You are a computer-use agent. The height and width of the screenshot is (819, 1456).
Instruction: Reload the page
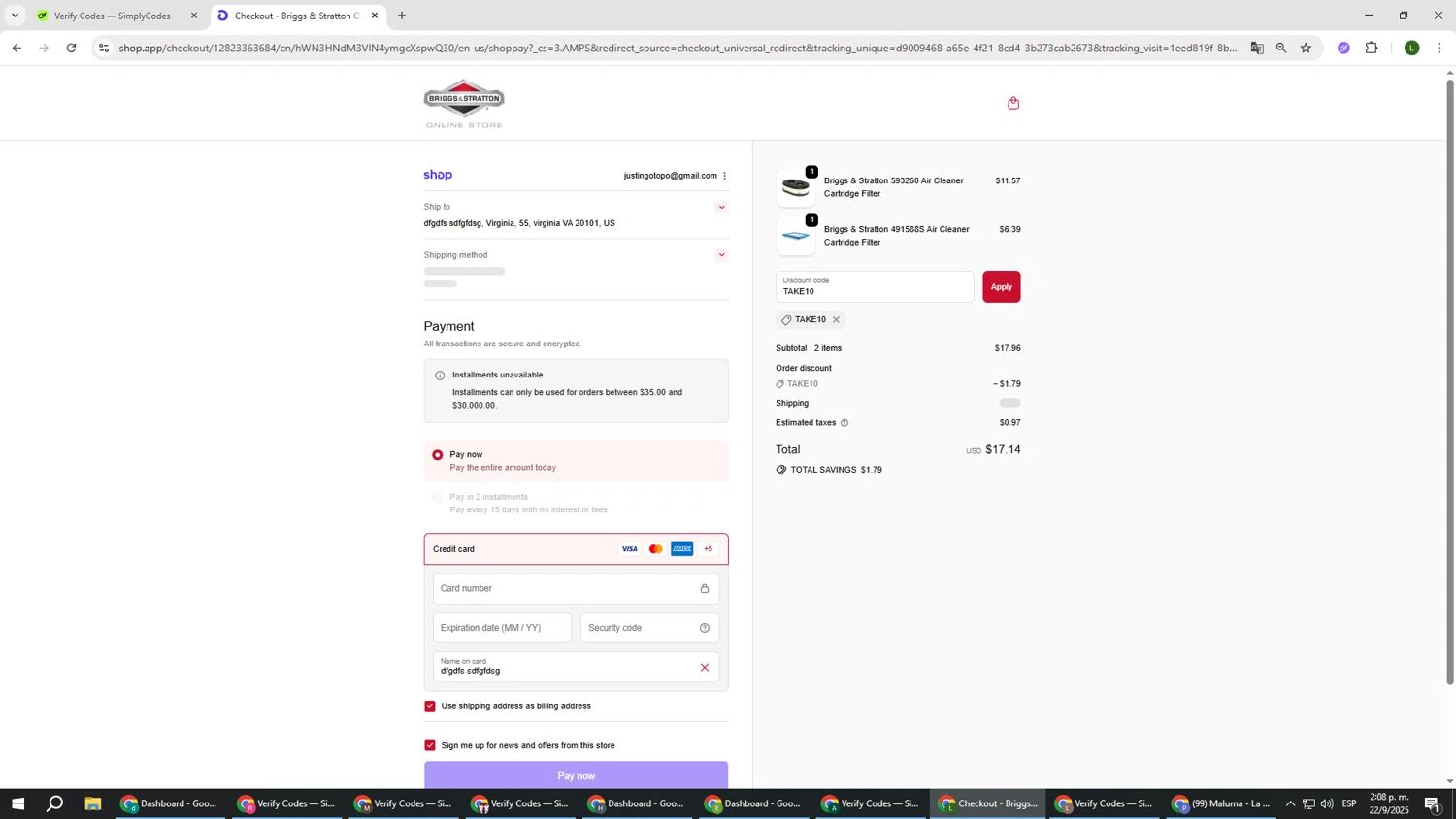click(71, 48)
